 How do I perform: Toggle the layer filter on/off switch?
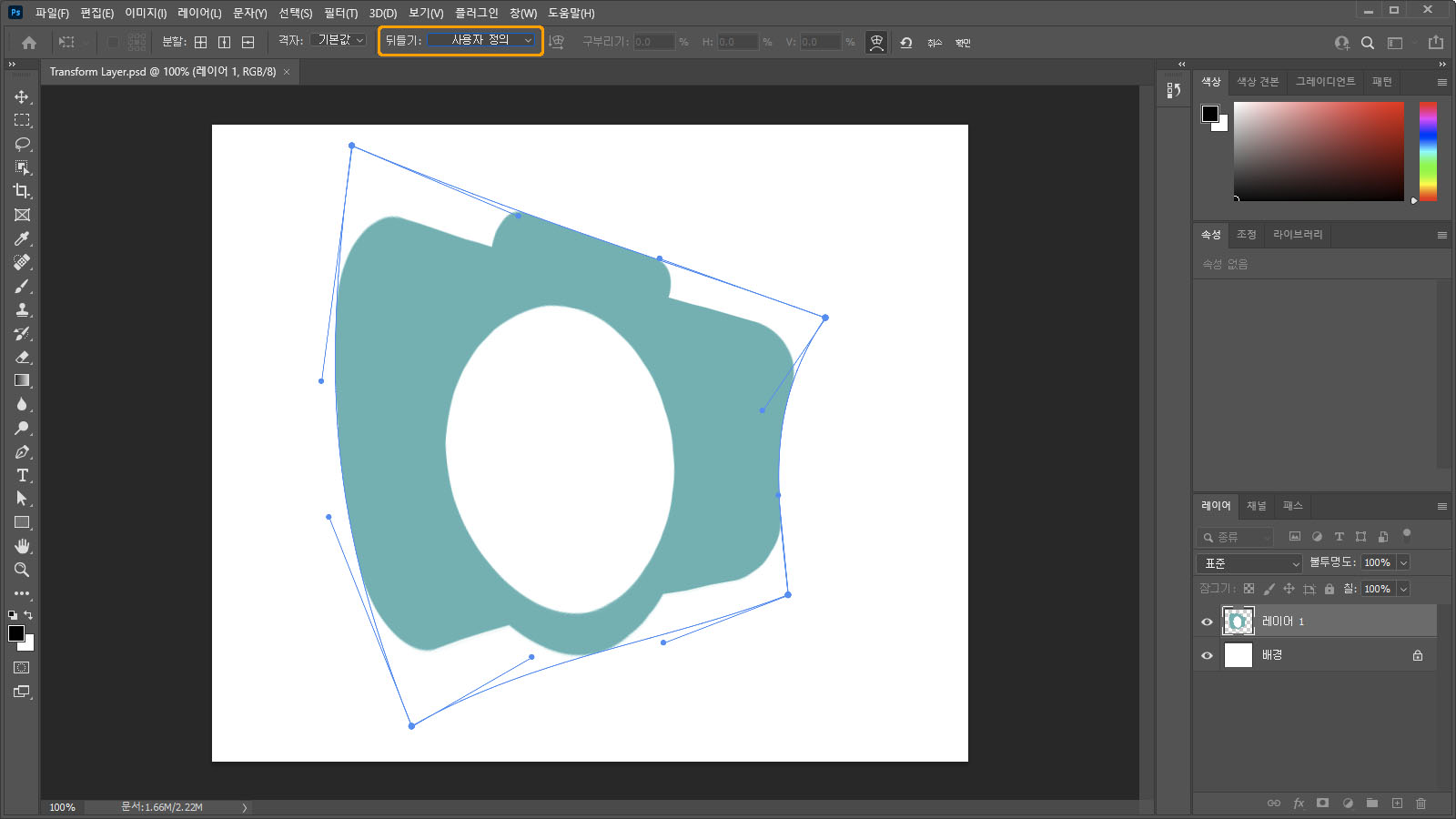click(x=1407, y=534)
